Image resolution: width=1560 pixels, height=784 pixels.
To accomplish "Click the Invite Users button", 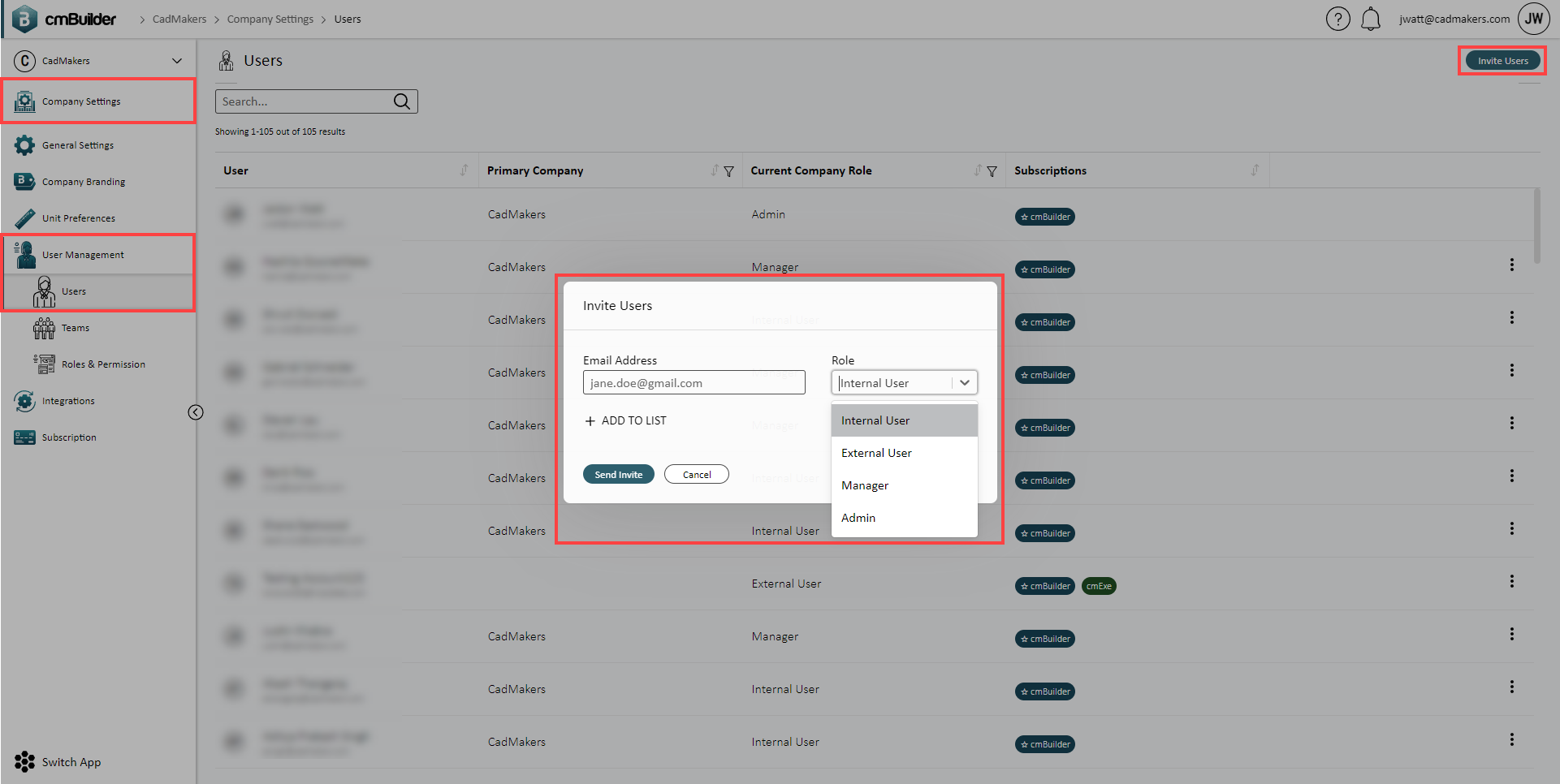I will click(x=1502, y=61).
